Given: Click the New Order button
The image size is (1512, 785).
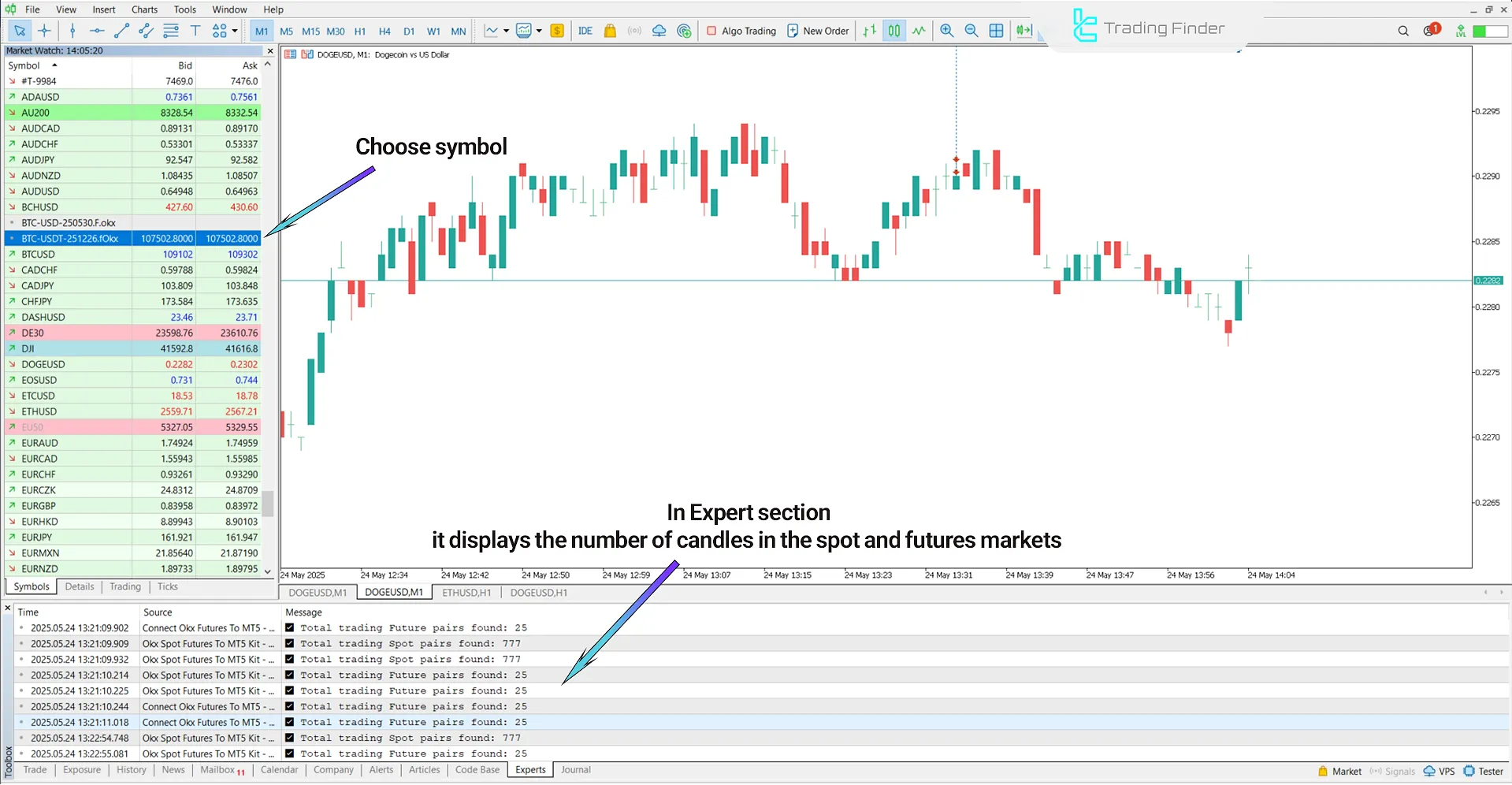Looking at the screenshot, I should click(x=818, y=31).
